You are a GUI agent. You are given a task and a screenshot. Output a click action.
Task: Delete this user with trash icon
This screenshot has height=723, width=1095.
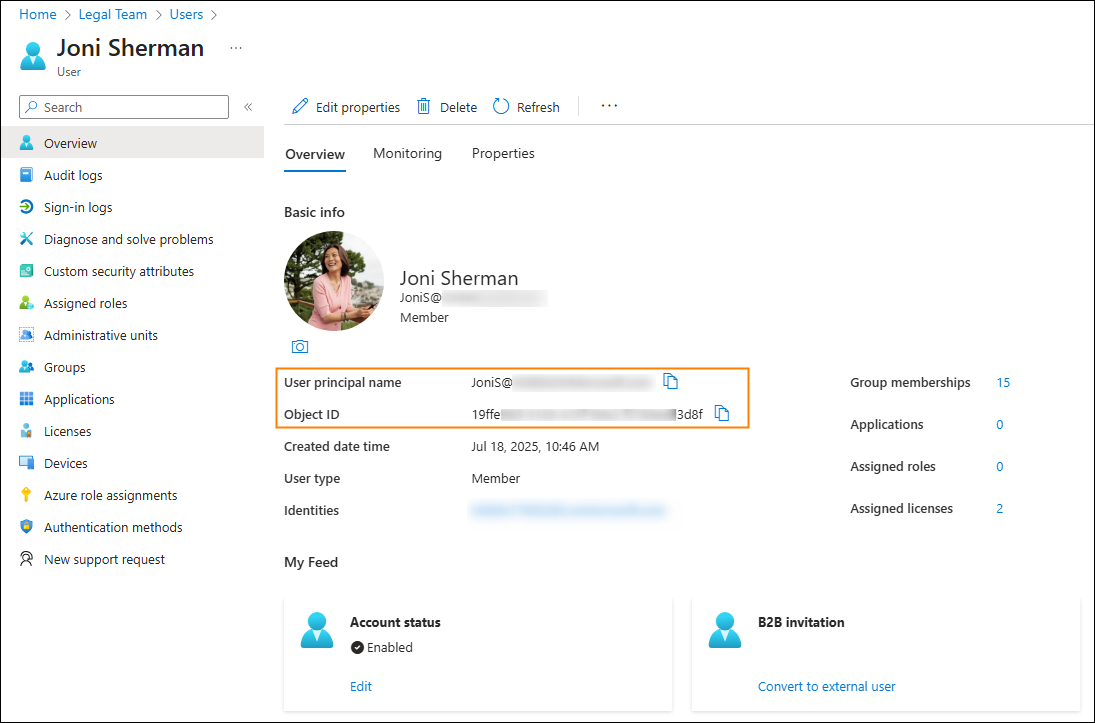pyautogui.click(x=446, y=106)
